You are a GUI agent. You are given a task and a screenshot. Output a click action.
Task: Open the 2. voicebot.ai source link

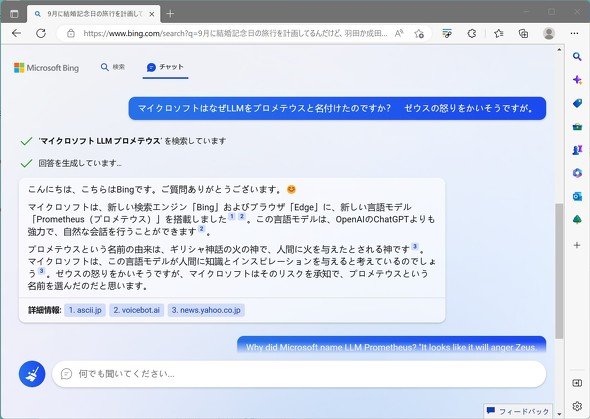137,310
